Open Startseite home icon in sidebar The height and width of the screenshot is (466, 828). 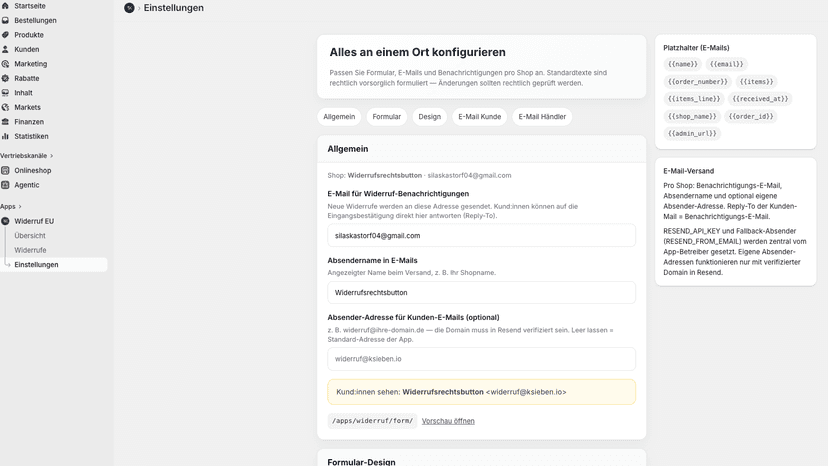5,6
